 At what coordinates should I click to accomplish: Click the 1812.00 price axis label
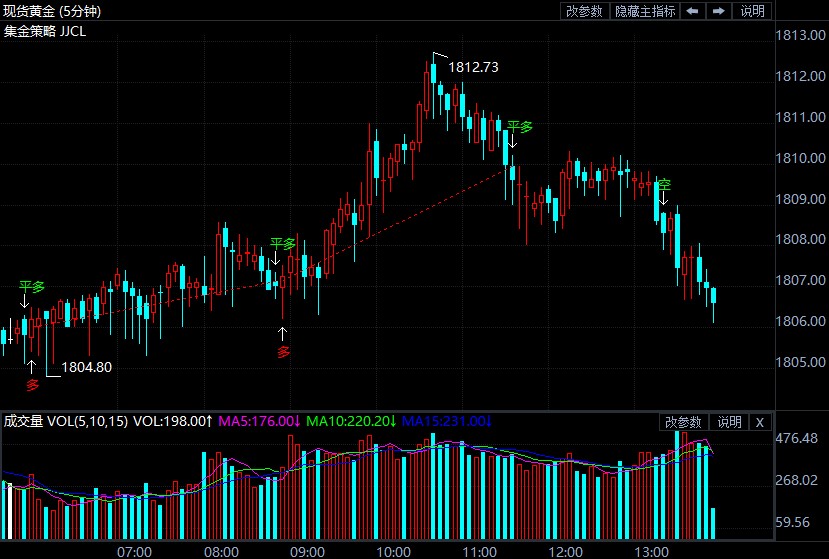coord(800,76)
